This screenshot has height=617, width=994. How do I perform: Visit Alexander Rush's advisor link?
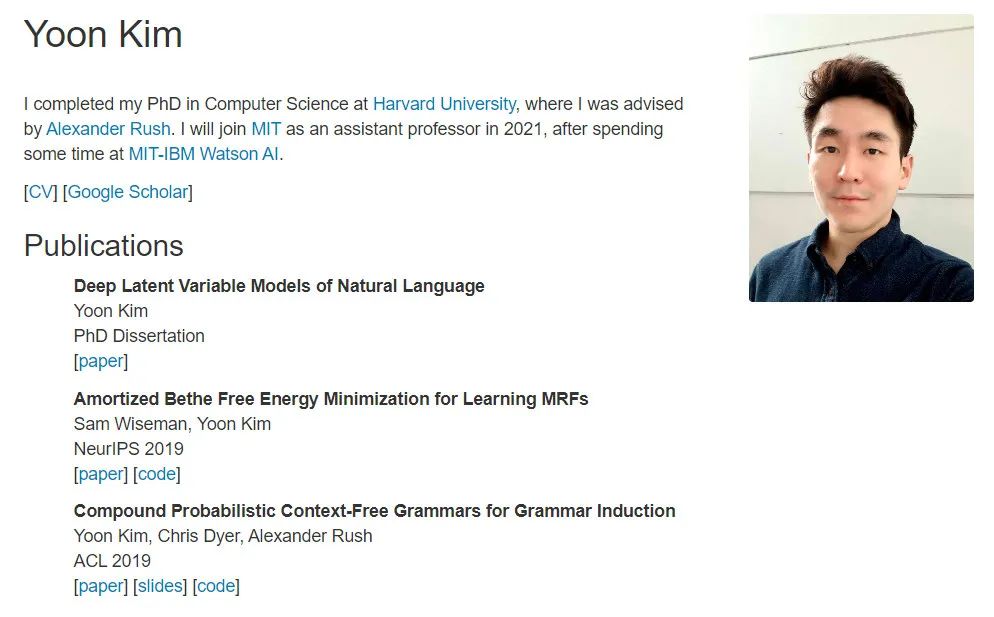coord(108,129)
